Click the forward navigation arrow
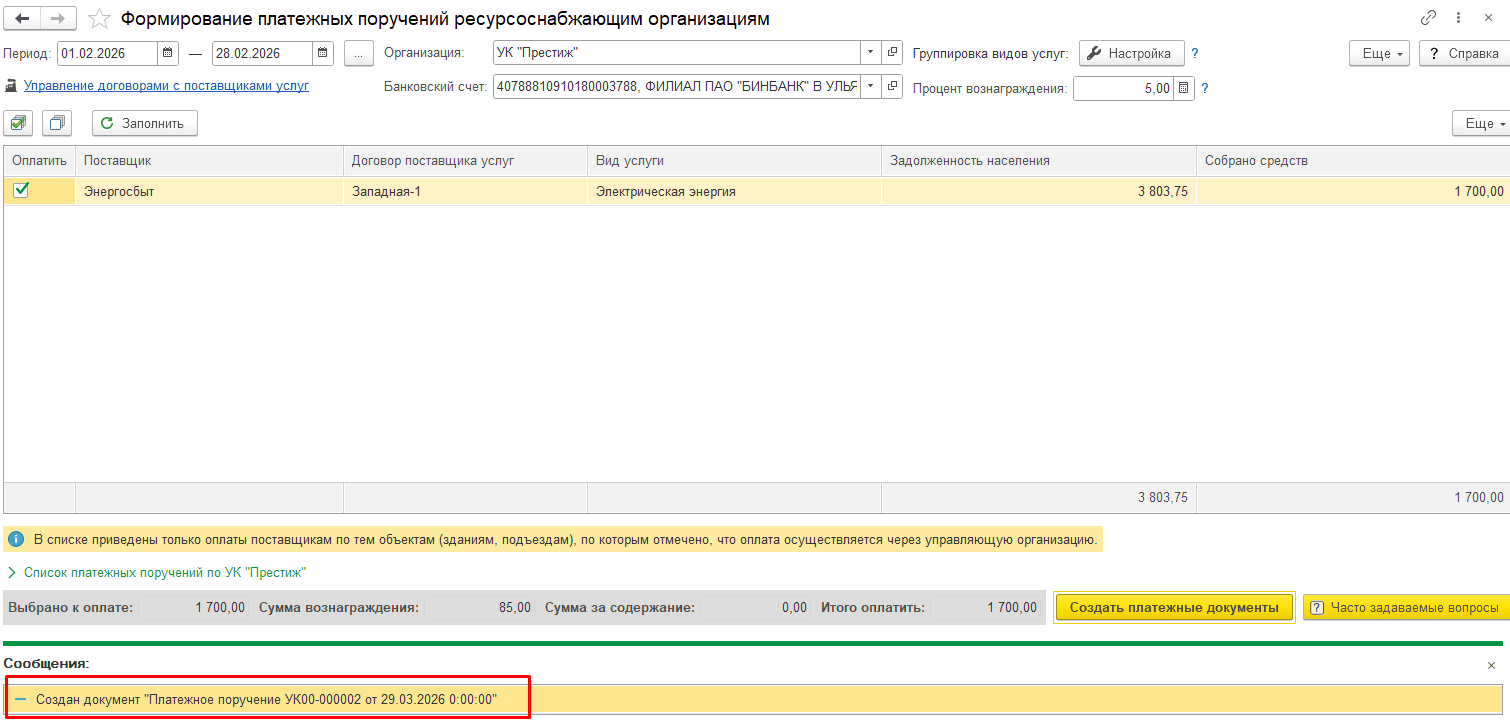This screenshot has width=1510, height=725. pyautogui.click(x=58, y=19)
